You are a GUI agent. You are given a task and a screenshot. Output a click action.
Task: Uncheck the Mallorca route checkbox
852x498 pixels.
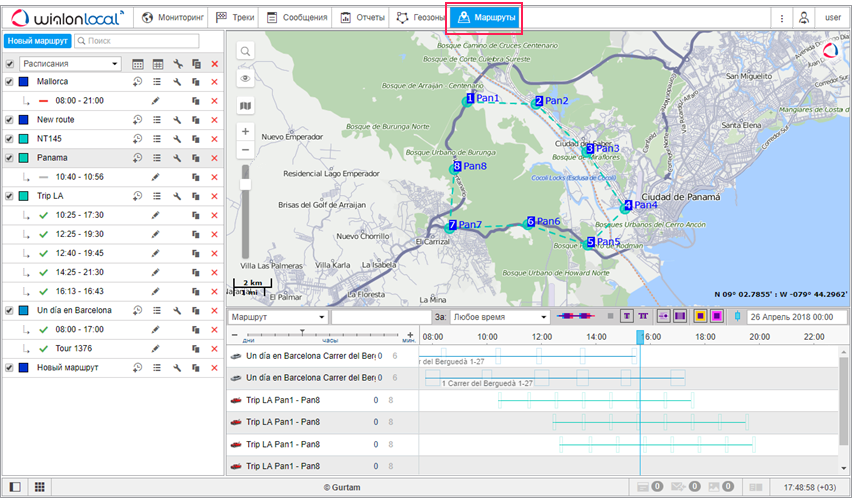click(10, 82)
